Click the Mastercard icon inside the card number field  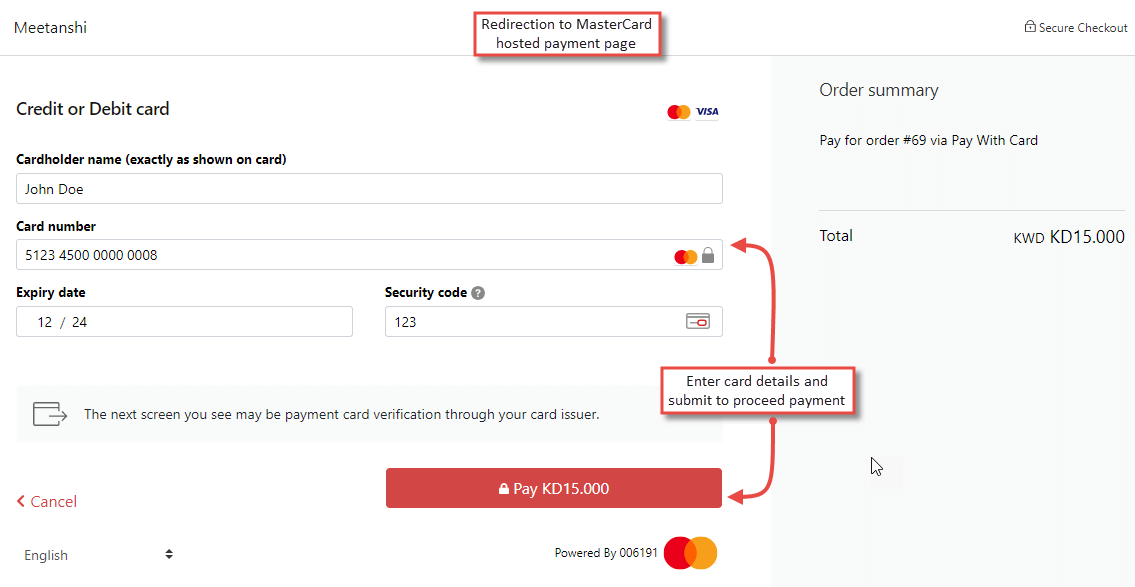686,256
